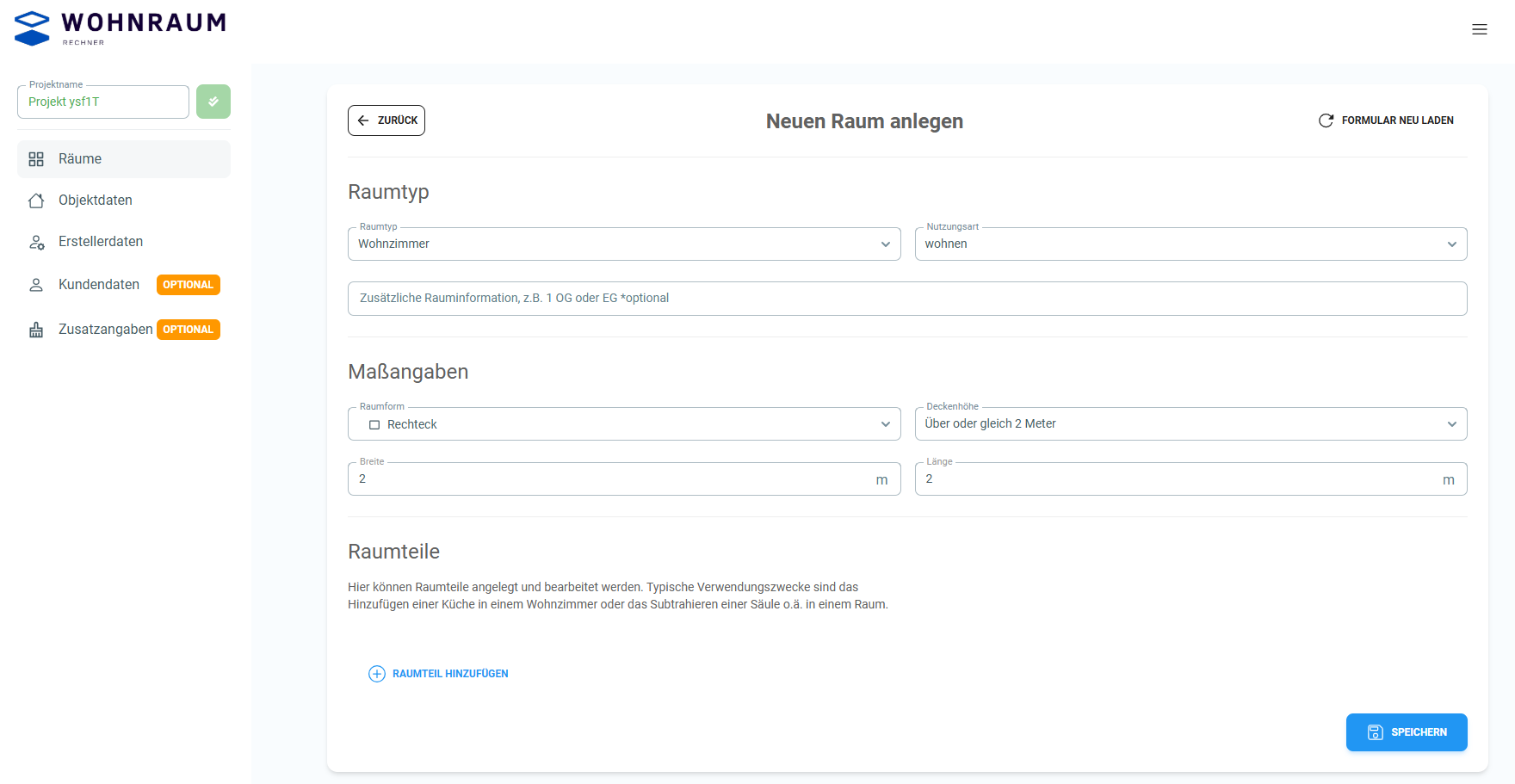This screenshot has width=1515, height=784.
Task: Click the OPTIONAL badge next to Zusatzangaben
Action: 189,330
